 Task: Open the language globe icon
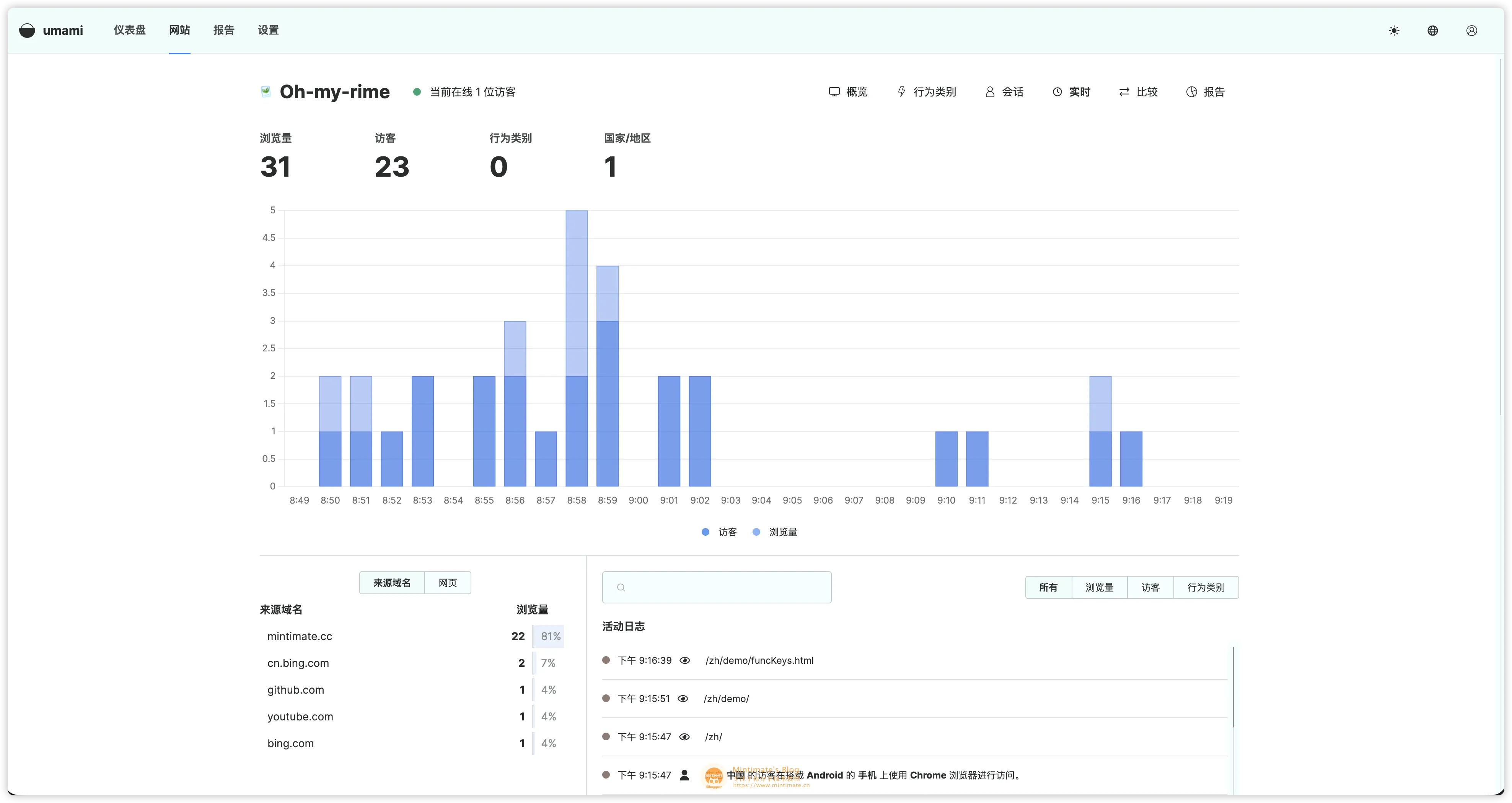pos(1433,31)
